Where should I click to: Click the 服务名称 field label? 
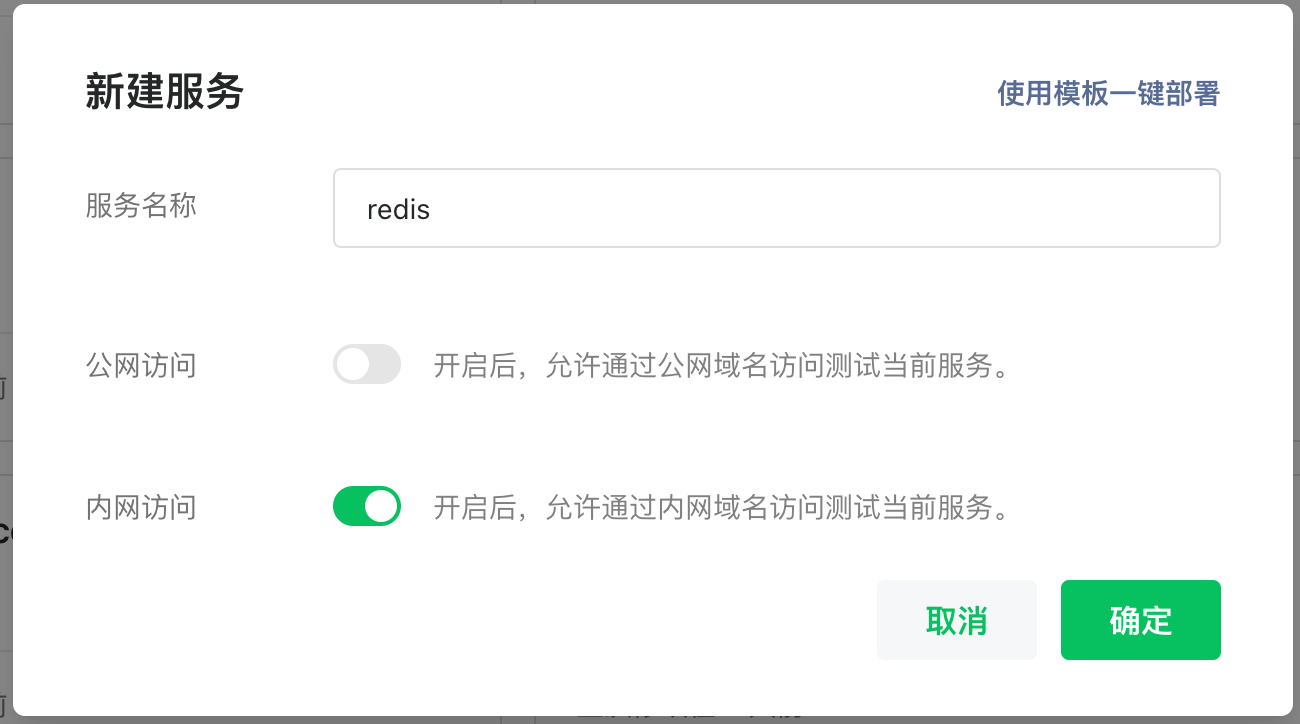point(141,207)
